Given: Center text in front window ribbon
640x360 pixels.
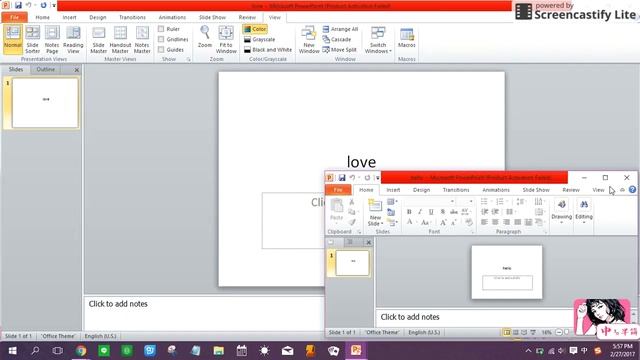Looking at the screenshot, I should 495,222.
